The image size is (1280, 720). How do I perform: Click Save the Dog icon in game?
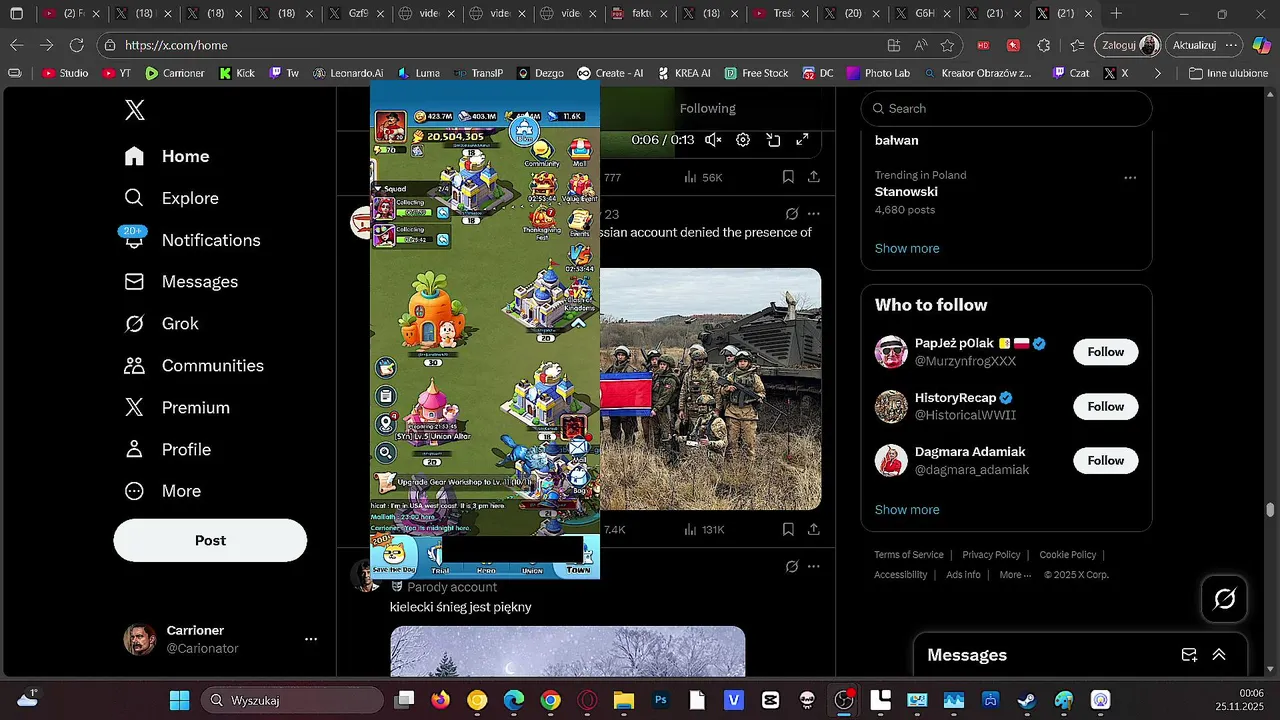(x=394, y=556)
